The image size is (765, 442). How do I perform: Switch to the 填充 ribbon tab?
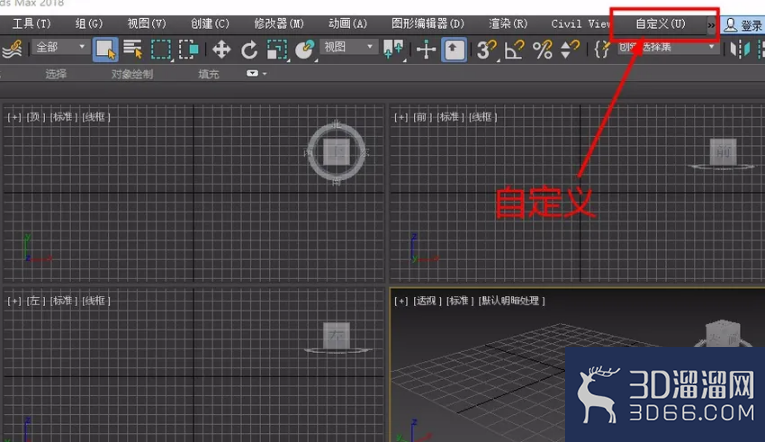click(x=208, y=74)
